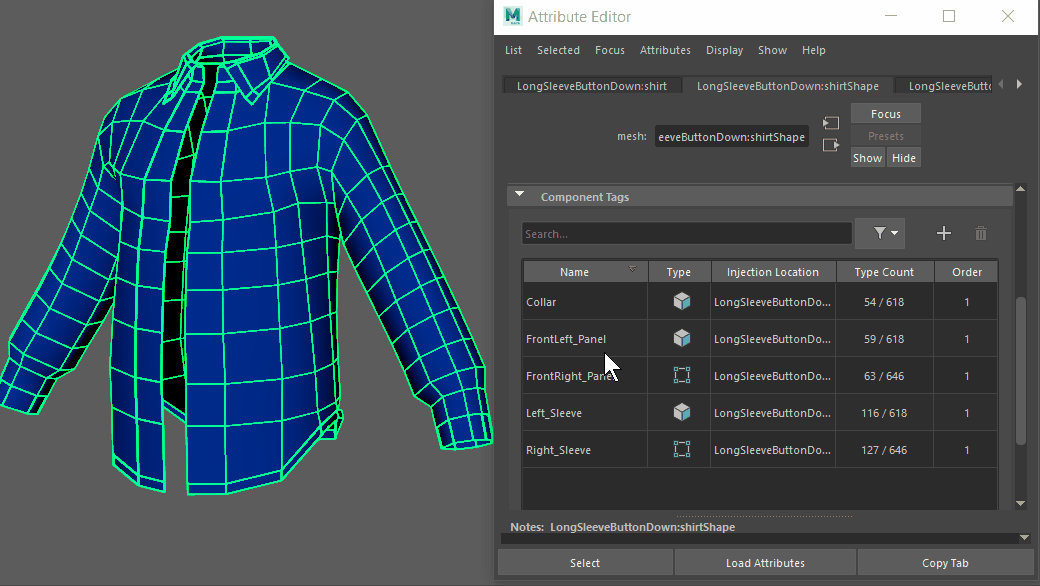Click the go to output connection icon
Viewport: 1040px width, 586px height.
point(831,146)
